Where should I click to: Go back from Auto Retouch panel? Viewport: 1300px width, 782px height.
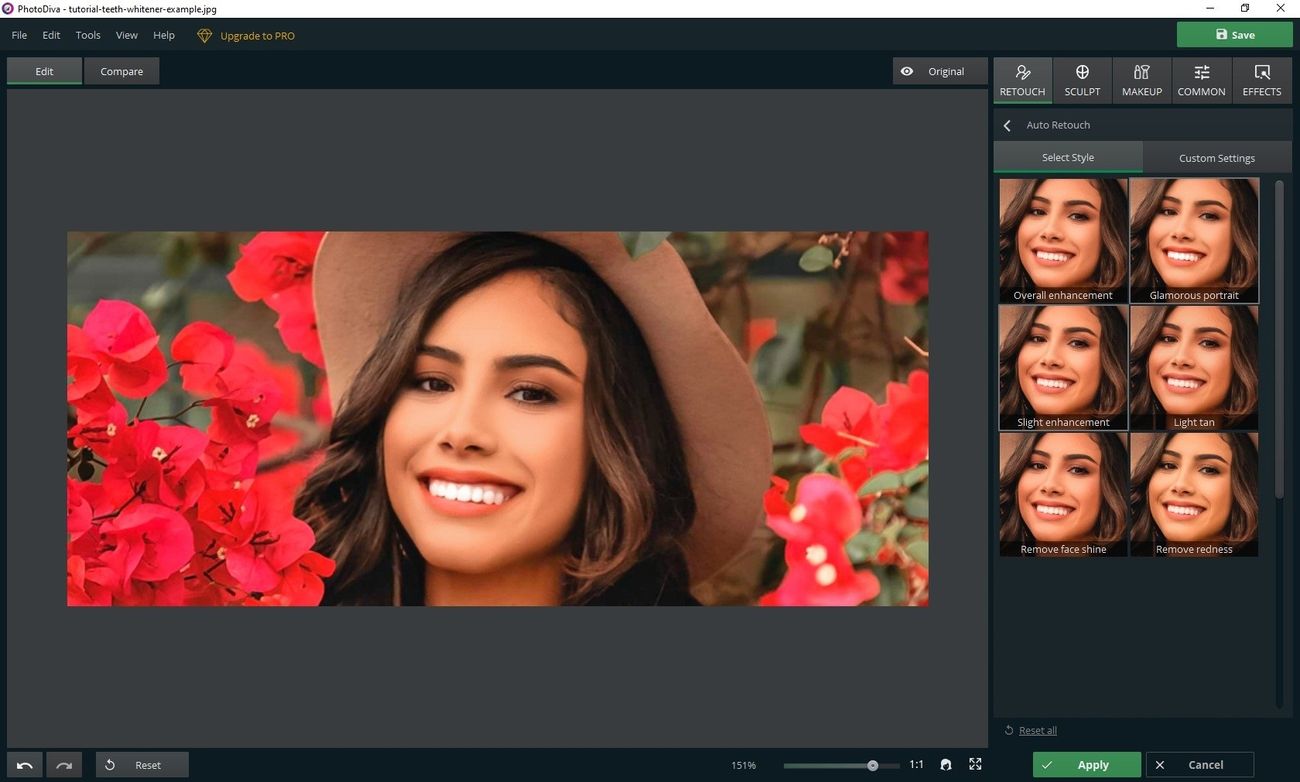click(x=1007, y=126)
